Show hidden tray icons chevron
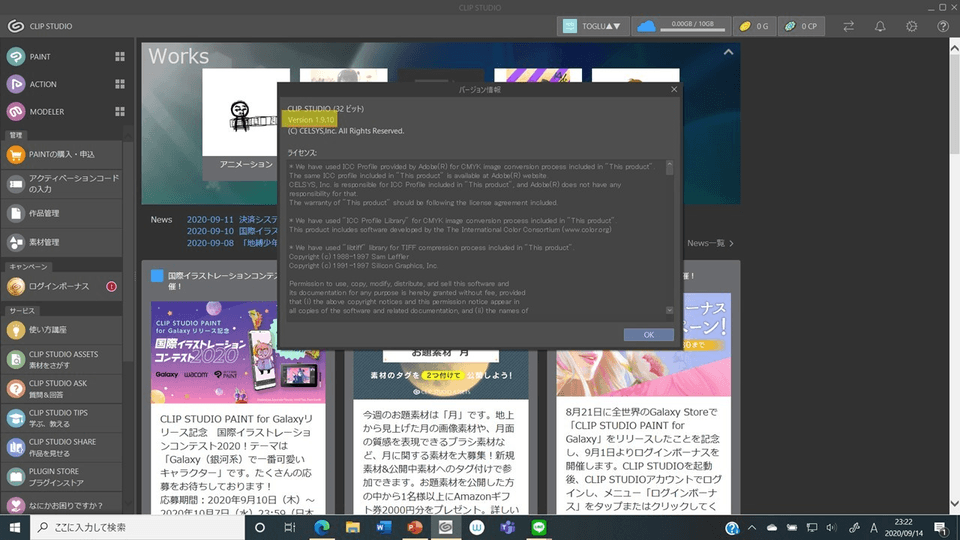 click(x=752, y=527)
